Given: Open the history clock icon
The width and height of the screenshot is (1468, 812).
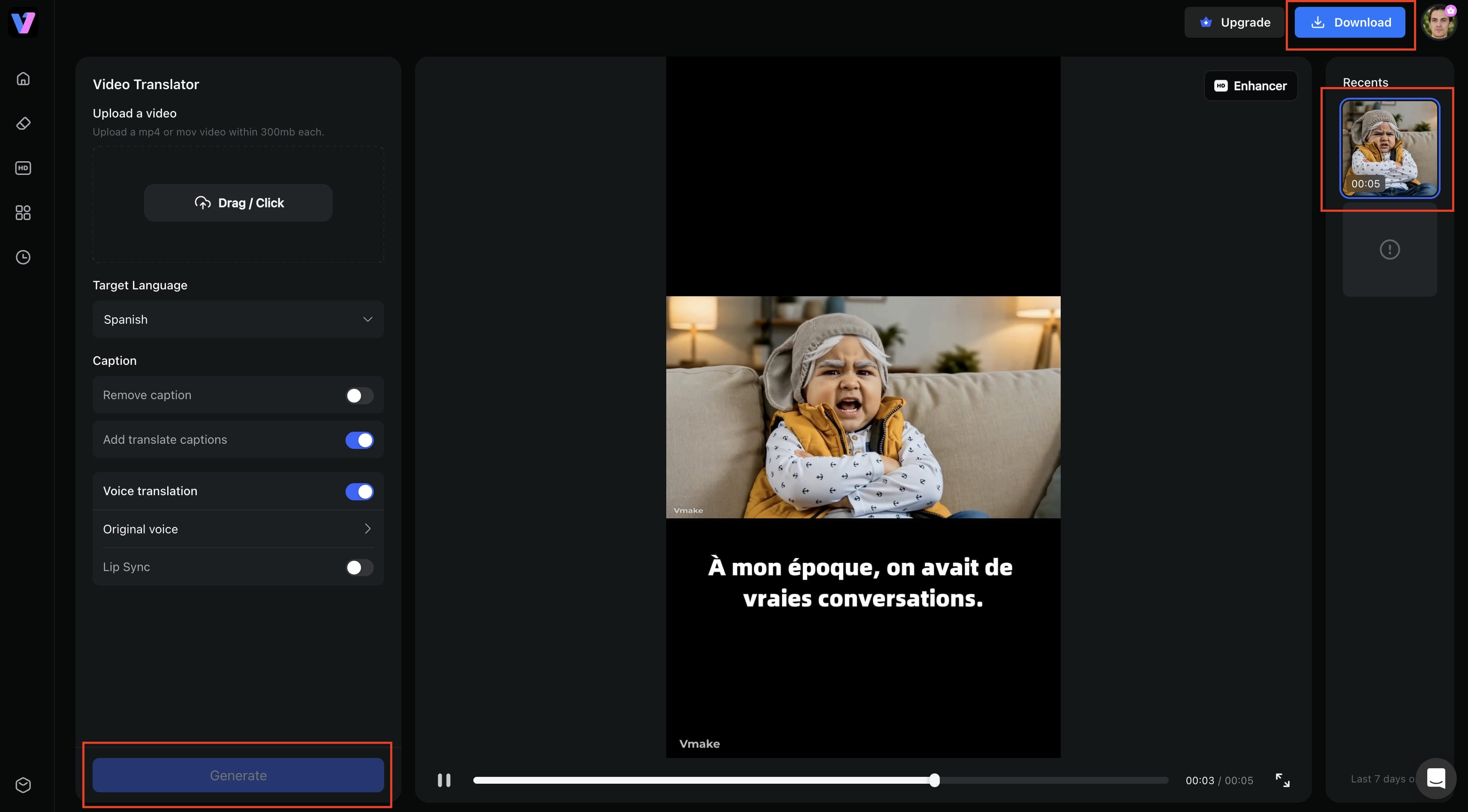Looking at the screenshot, I should pos(23,258).
